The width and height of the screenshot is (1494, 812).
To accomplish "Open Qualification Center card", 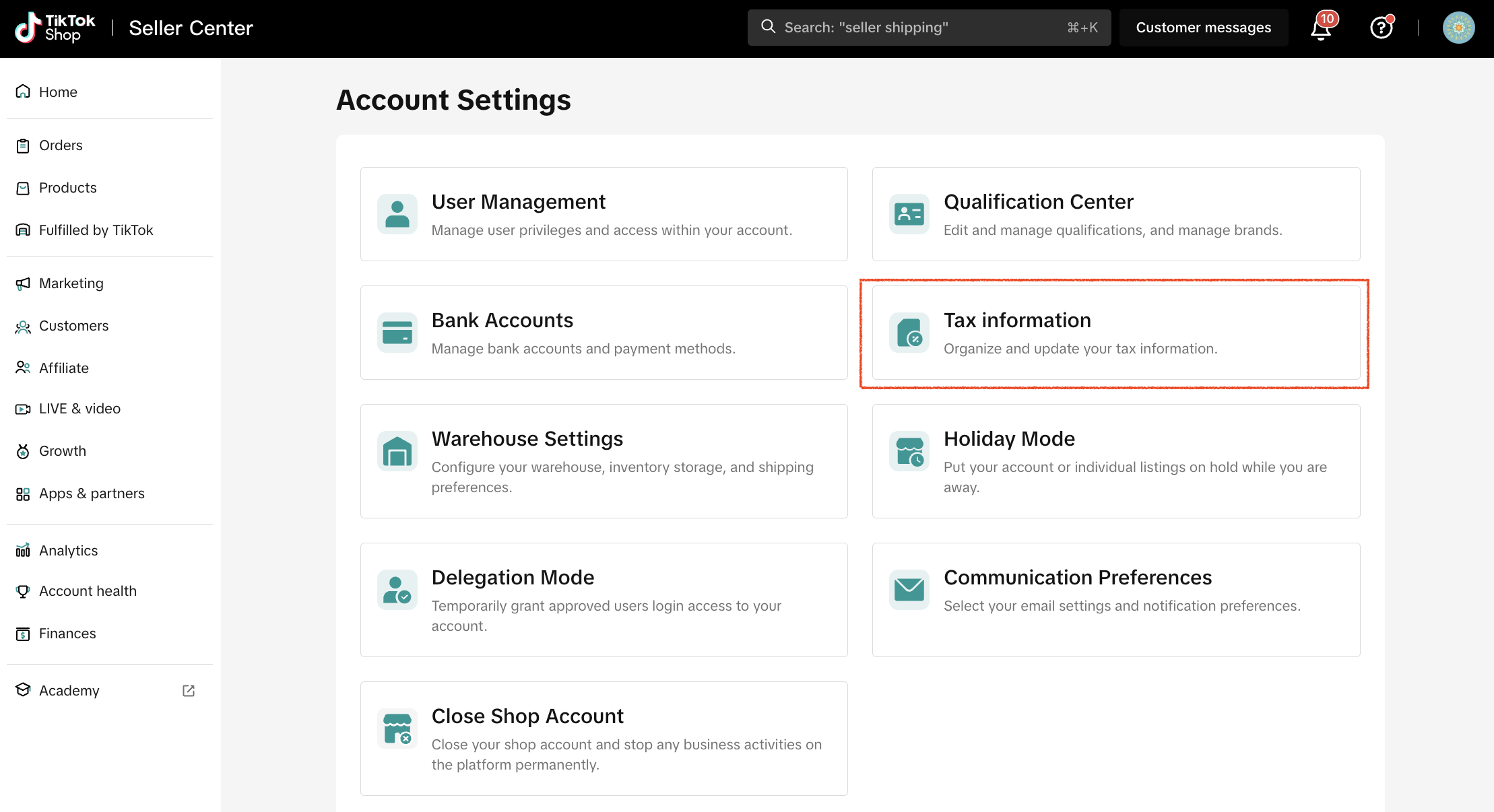I will pos(1115,214).
